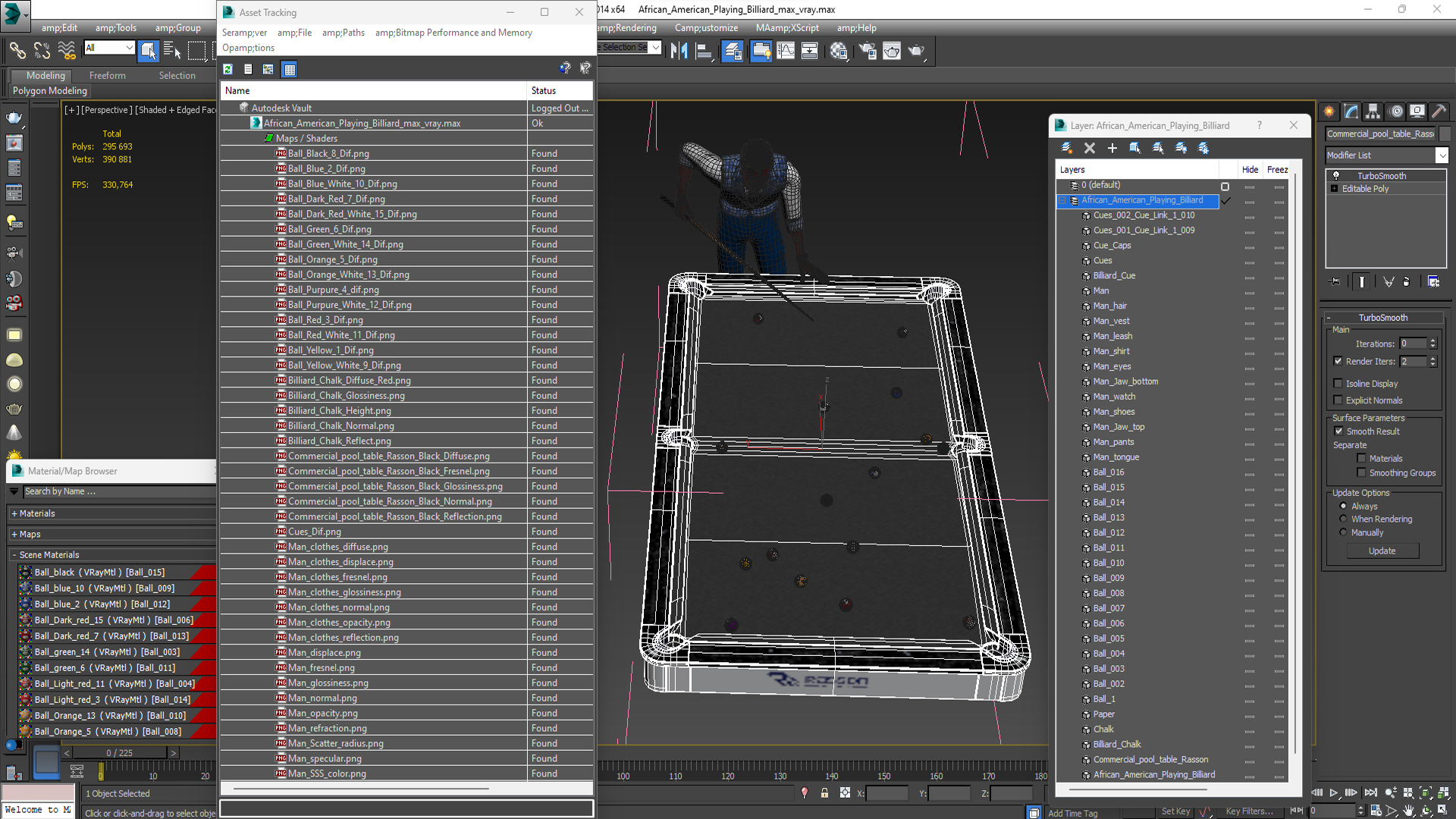Click the Select Object tool icon
Viewport: 1456px width, 819px height.
pos(148,51)
